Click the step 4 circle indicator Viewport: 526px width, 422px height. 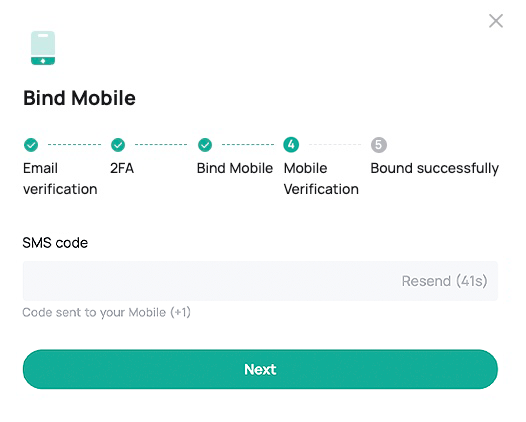tap(291, 145)
